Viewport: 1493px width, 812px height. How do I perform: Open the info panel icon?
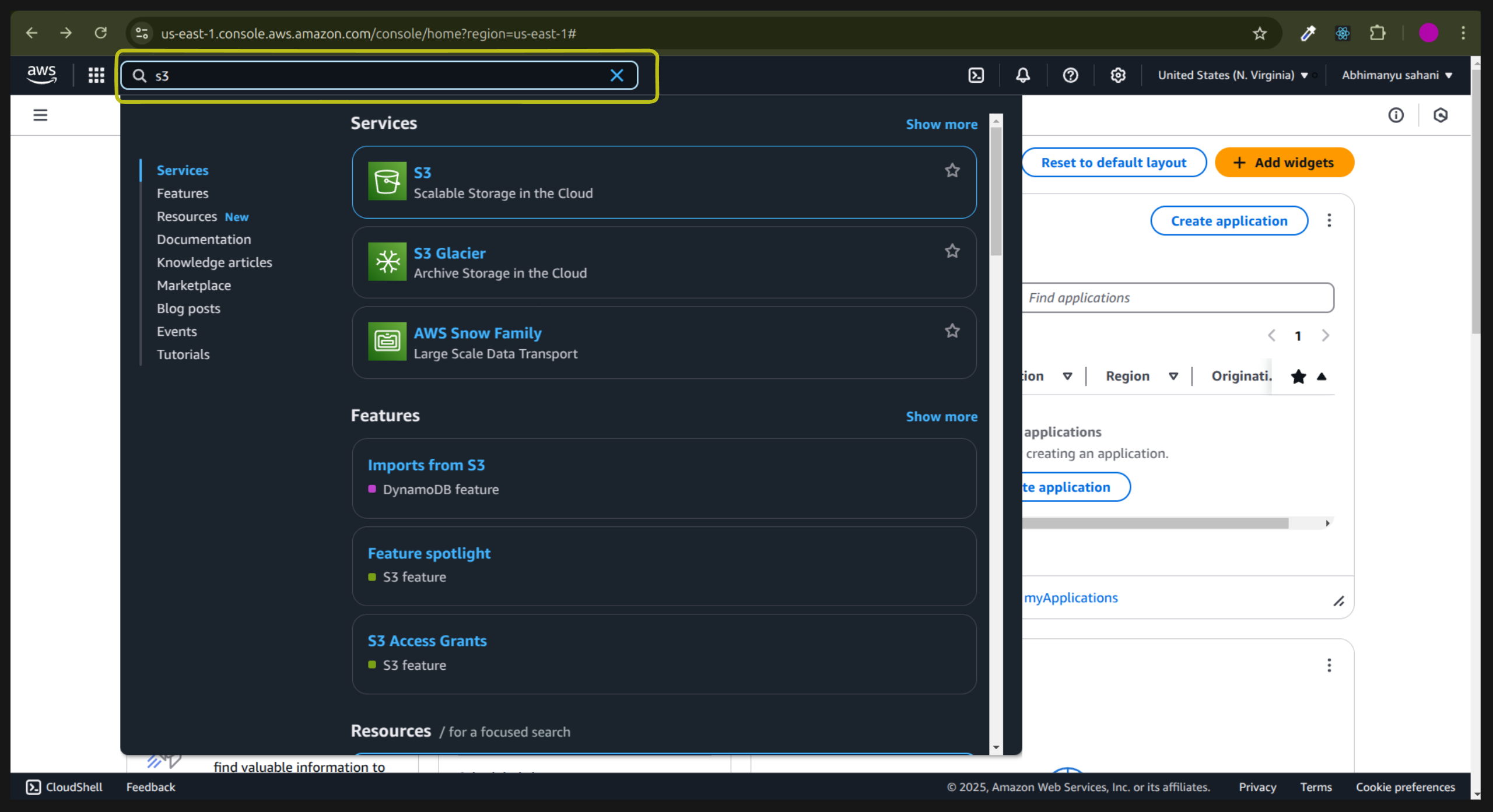pos(1396,115)
